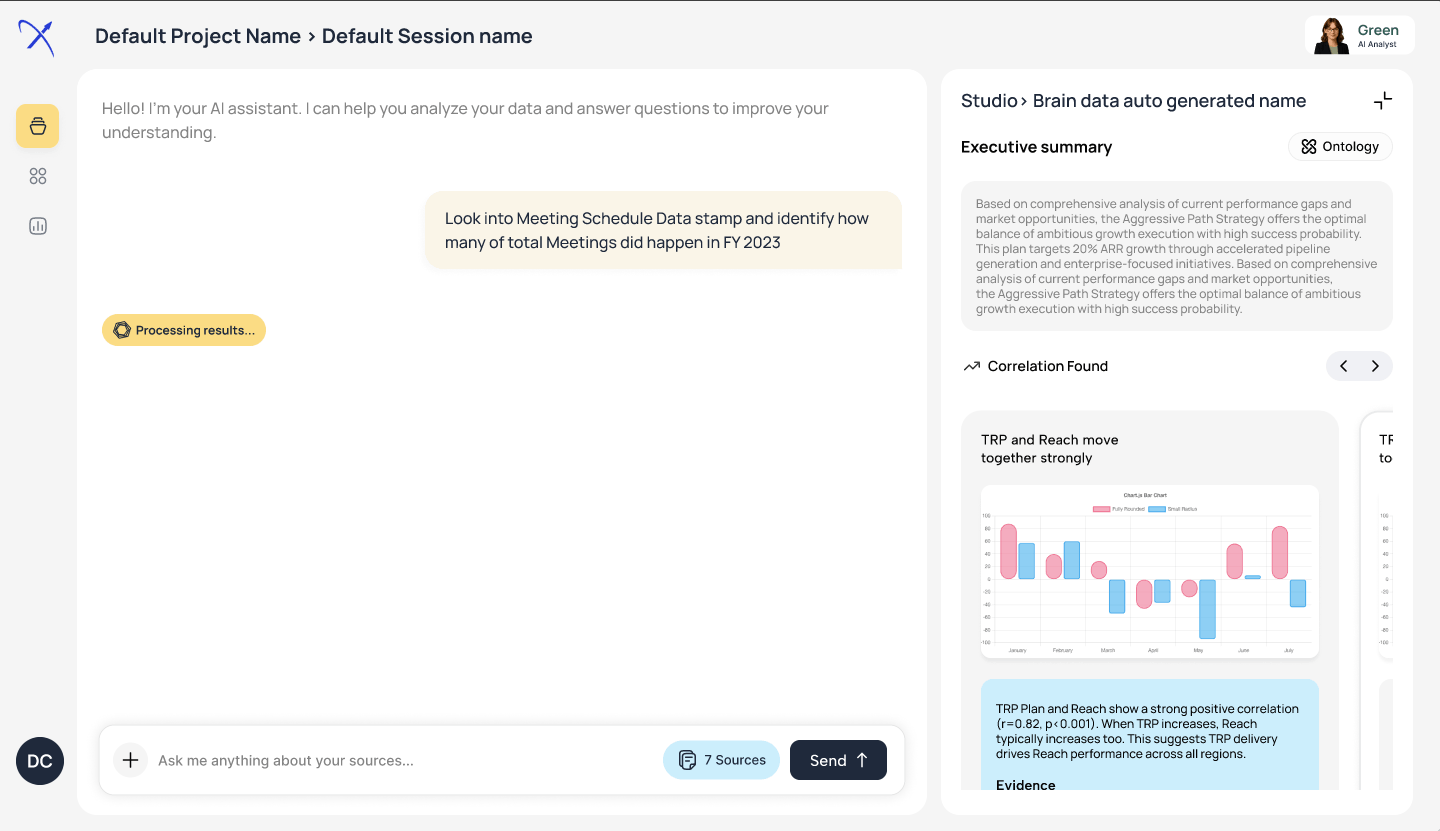Viewport: 1440px width, 831px height.
Task: Click the Send button
Action: (x=838, y=760)
